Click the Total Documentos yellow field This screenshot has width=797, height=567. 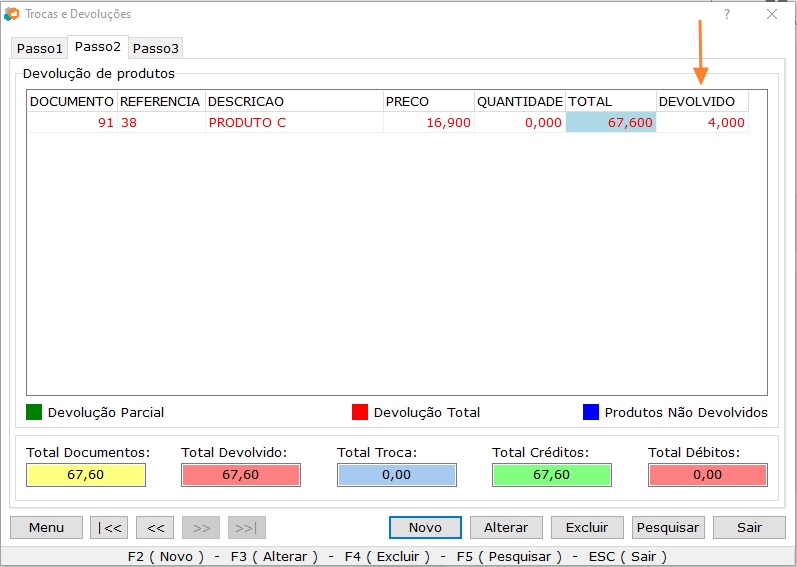[86, 475]
